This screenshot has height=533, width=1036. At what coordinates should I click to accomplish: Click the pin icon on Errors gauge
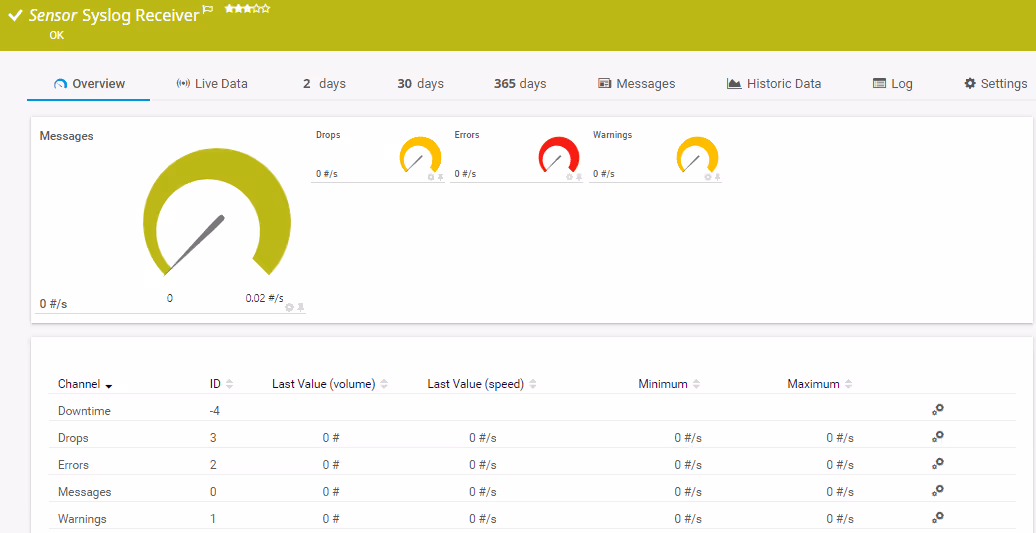(578, 177)
